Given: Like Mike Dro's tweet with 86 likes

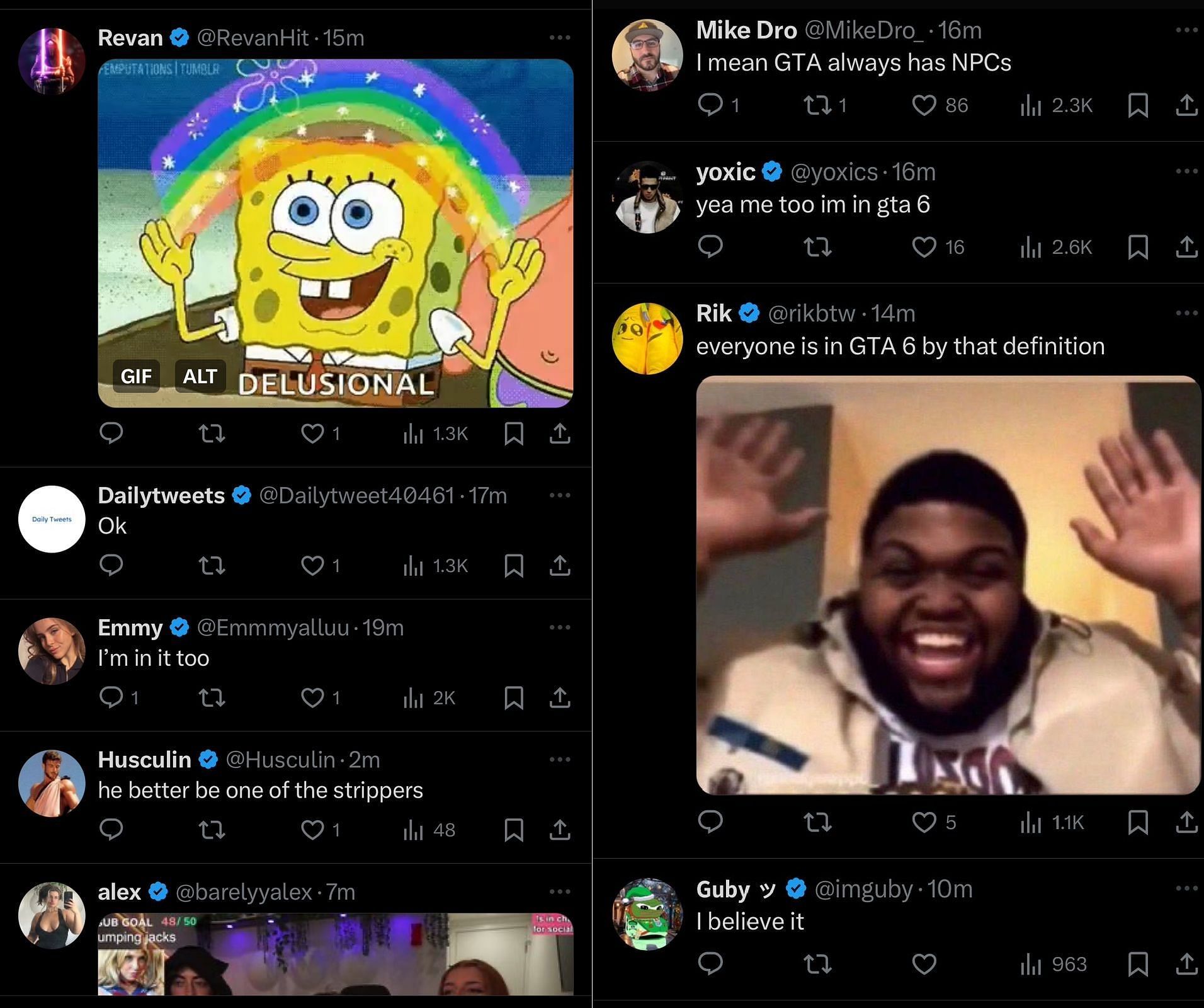Looking at the screenshot, I should [x=924, y=105].
